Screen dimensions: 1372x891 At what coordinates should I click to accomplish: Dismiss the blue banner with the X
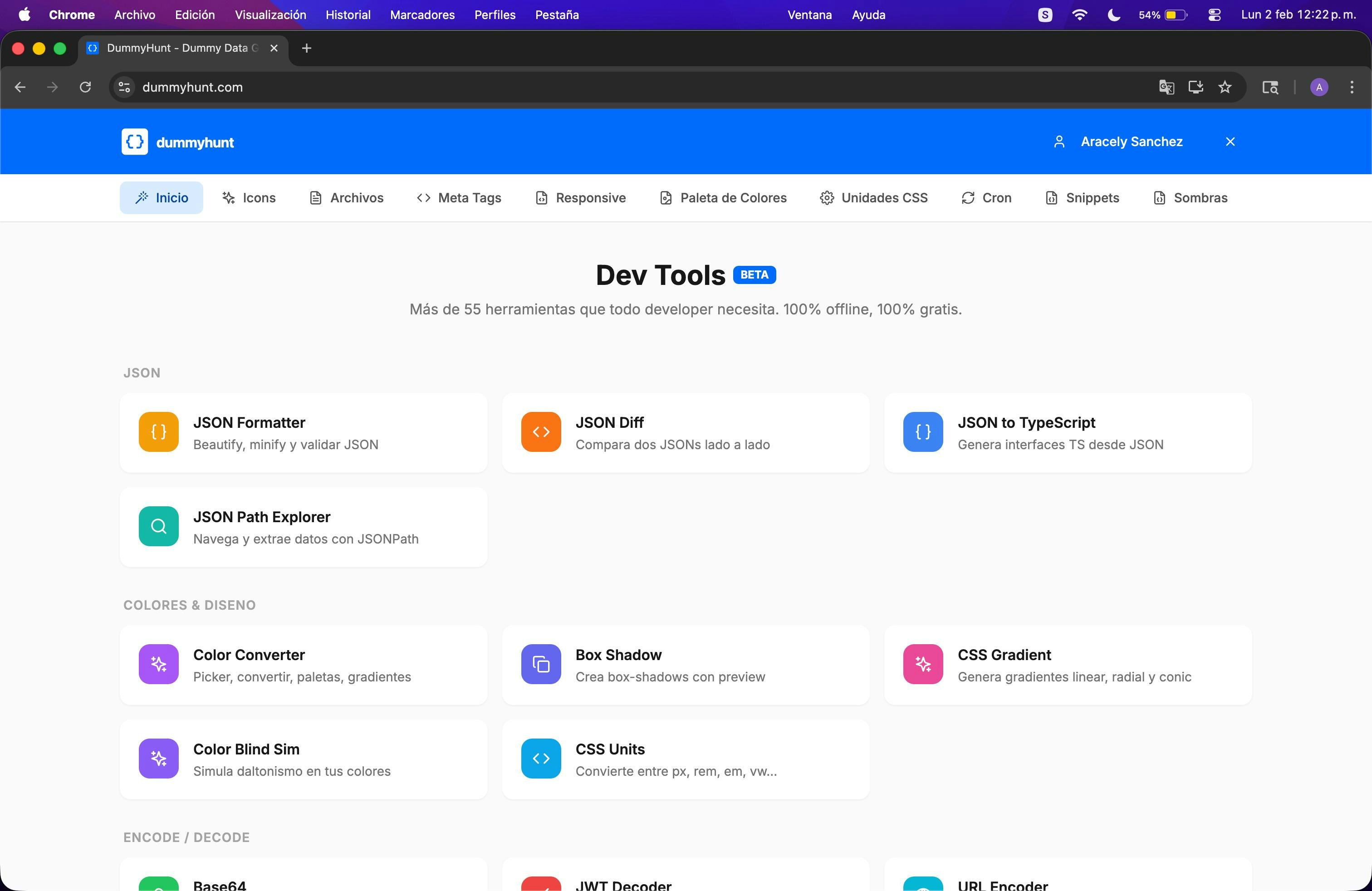point(1230,141)
